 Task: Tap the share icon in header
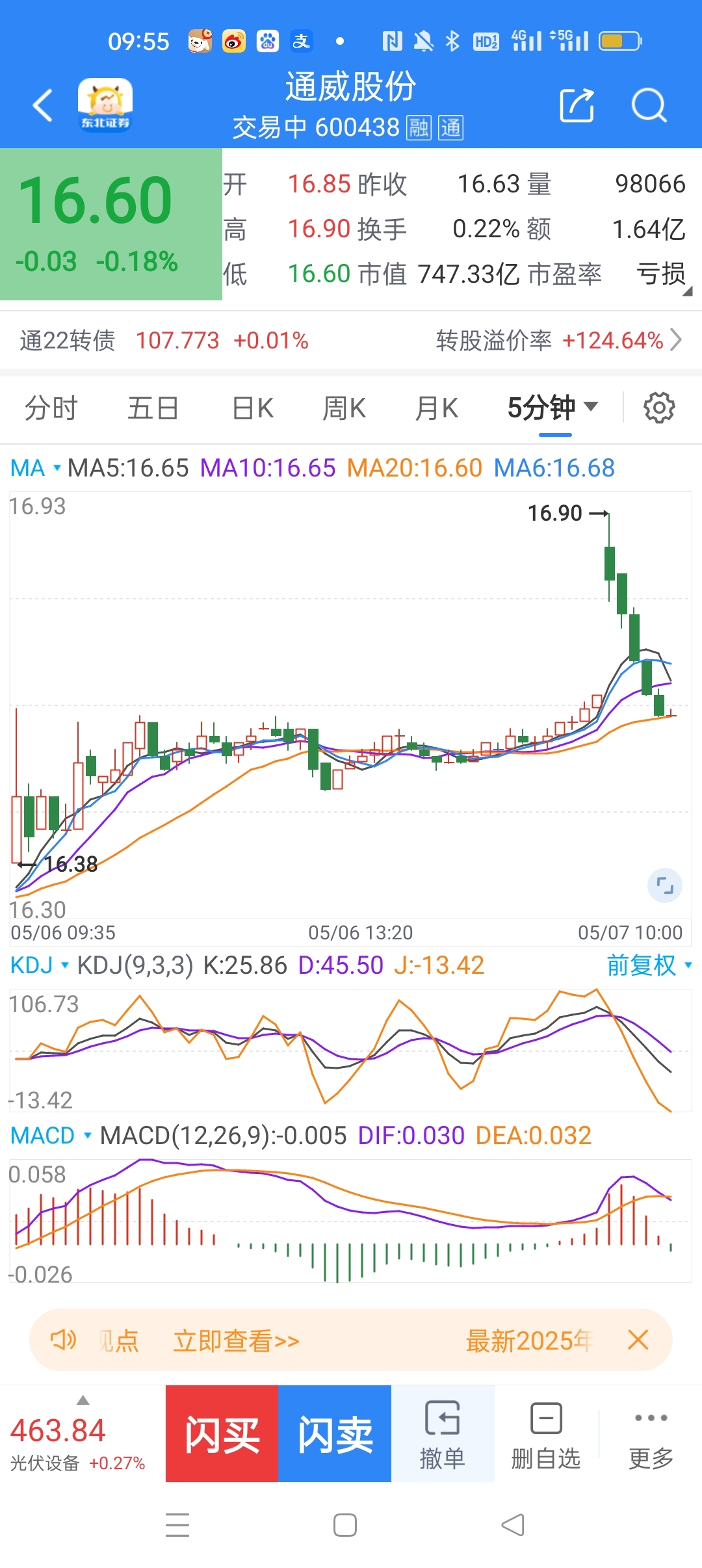click(x=577, y=105)
